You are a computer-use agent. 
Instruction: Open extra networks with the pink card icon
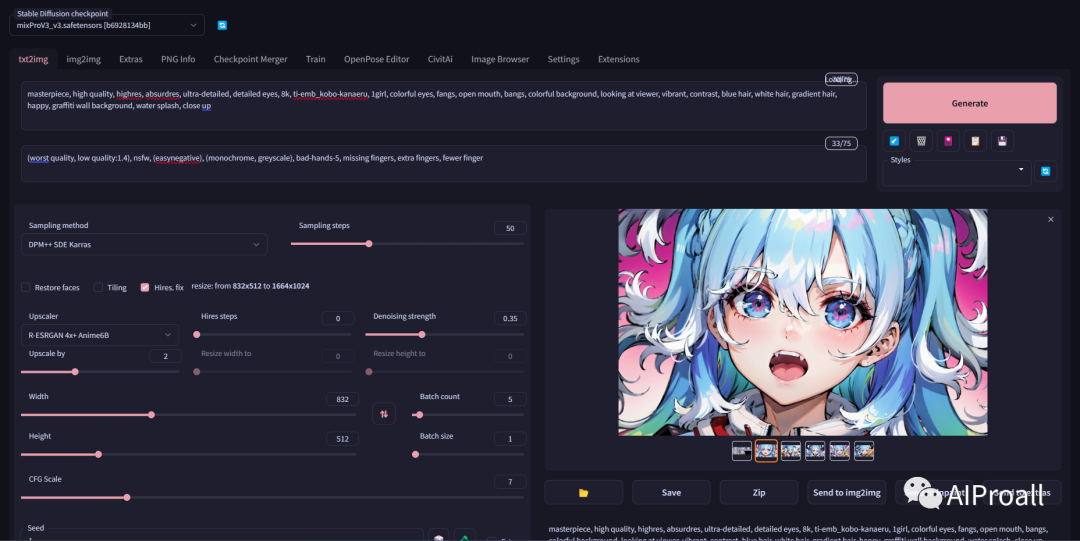point(948,141)
